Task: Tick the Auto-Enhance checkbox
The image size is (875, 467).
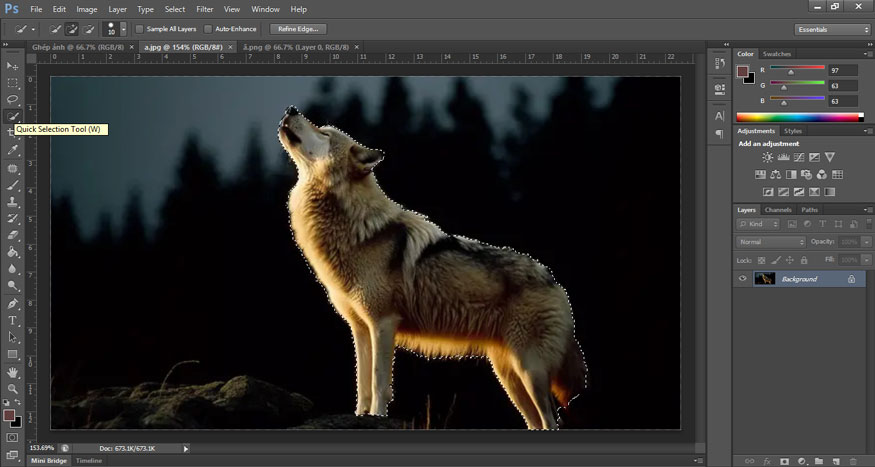Action: pyautogui.click(x=208, y=29)
